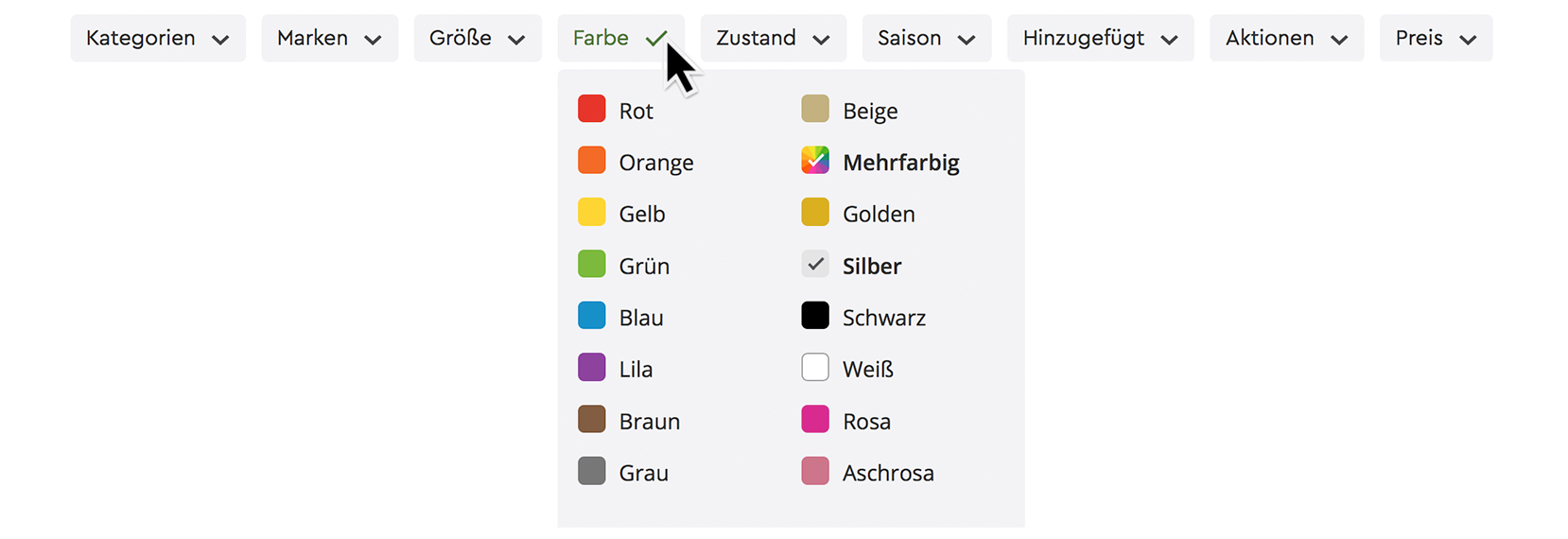
Task: Click the Aschrosa color label
Action: coord(888,474)
